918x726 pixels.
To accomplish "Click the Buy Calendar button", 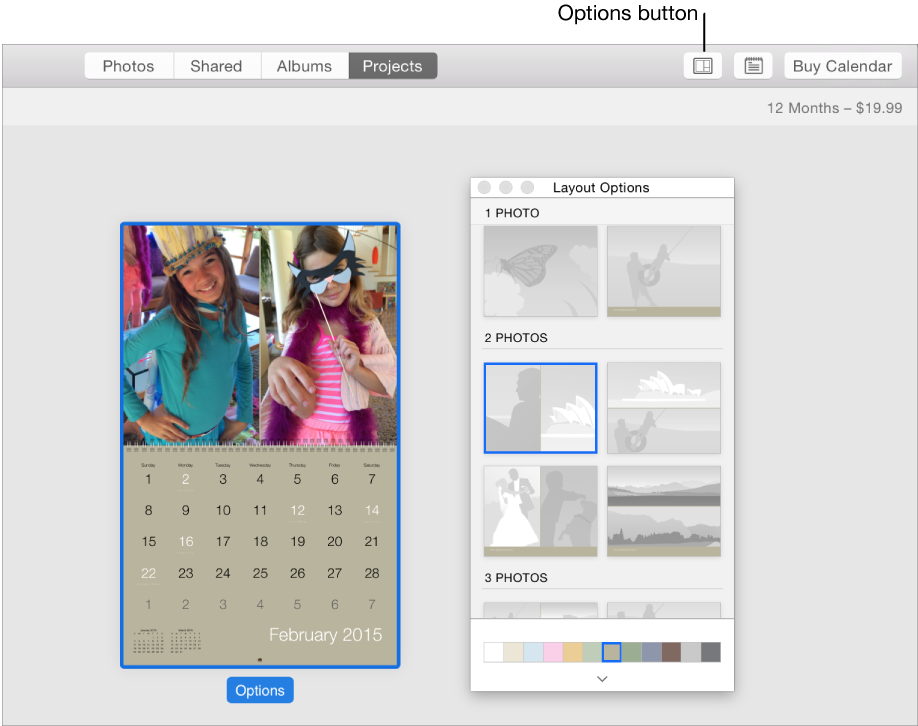I will [842, 65].
